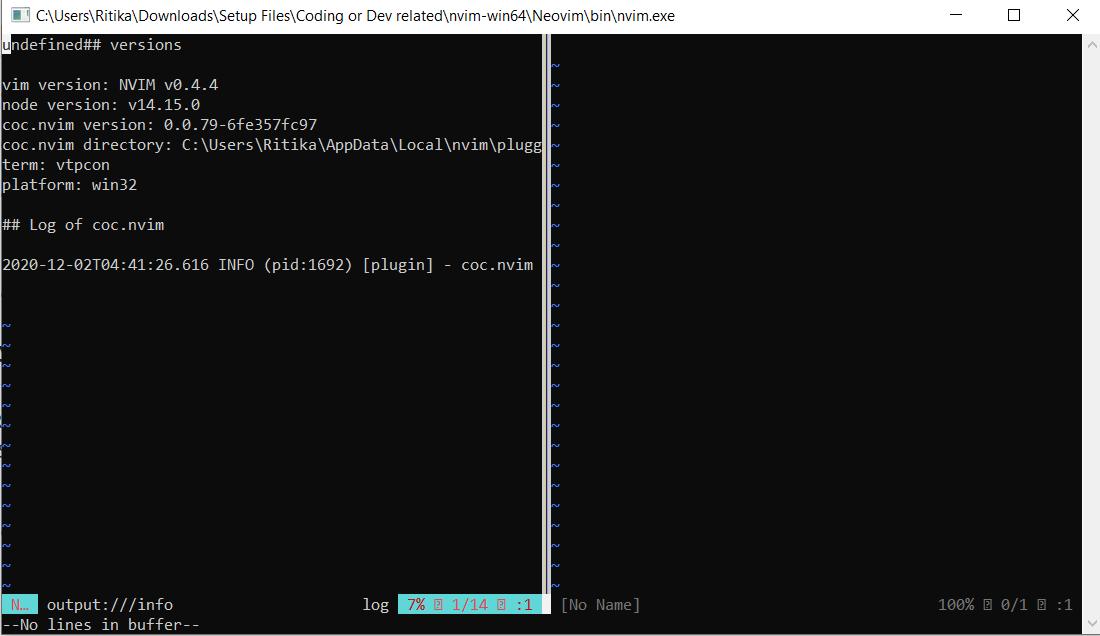Click the window title bar path text
Image resolution: width=1100 pixels, height=636 pixels.
click(x=355, y=15)
